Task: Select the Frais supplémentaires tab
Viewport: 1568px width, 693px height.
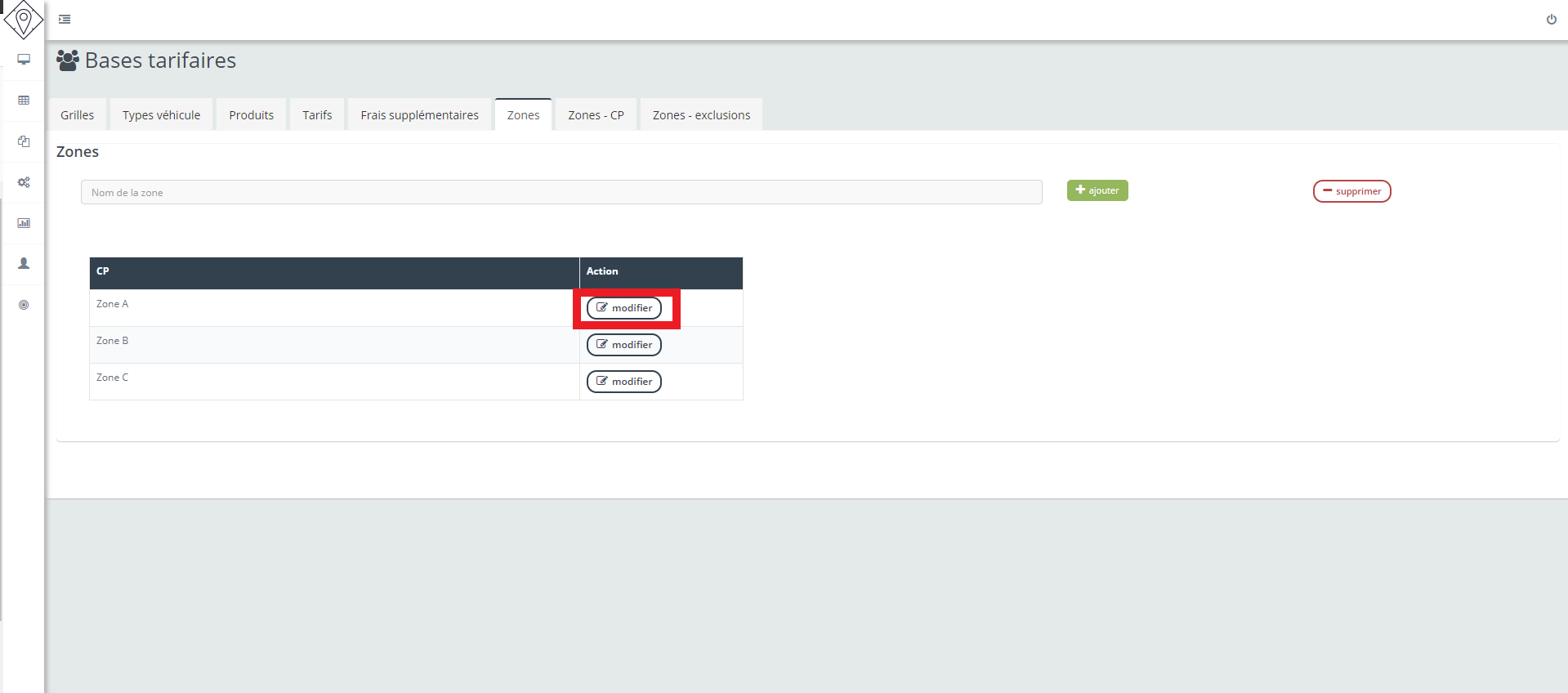Action: pyautogui.click(x=420, y=114)
